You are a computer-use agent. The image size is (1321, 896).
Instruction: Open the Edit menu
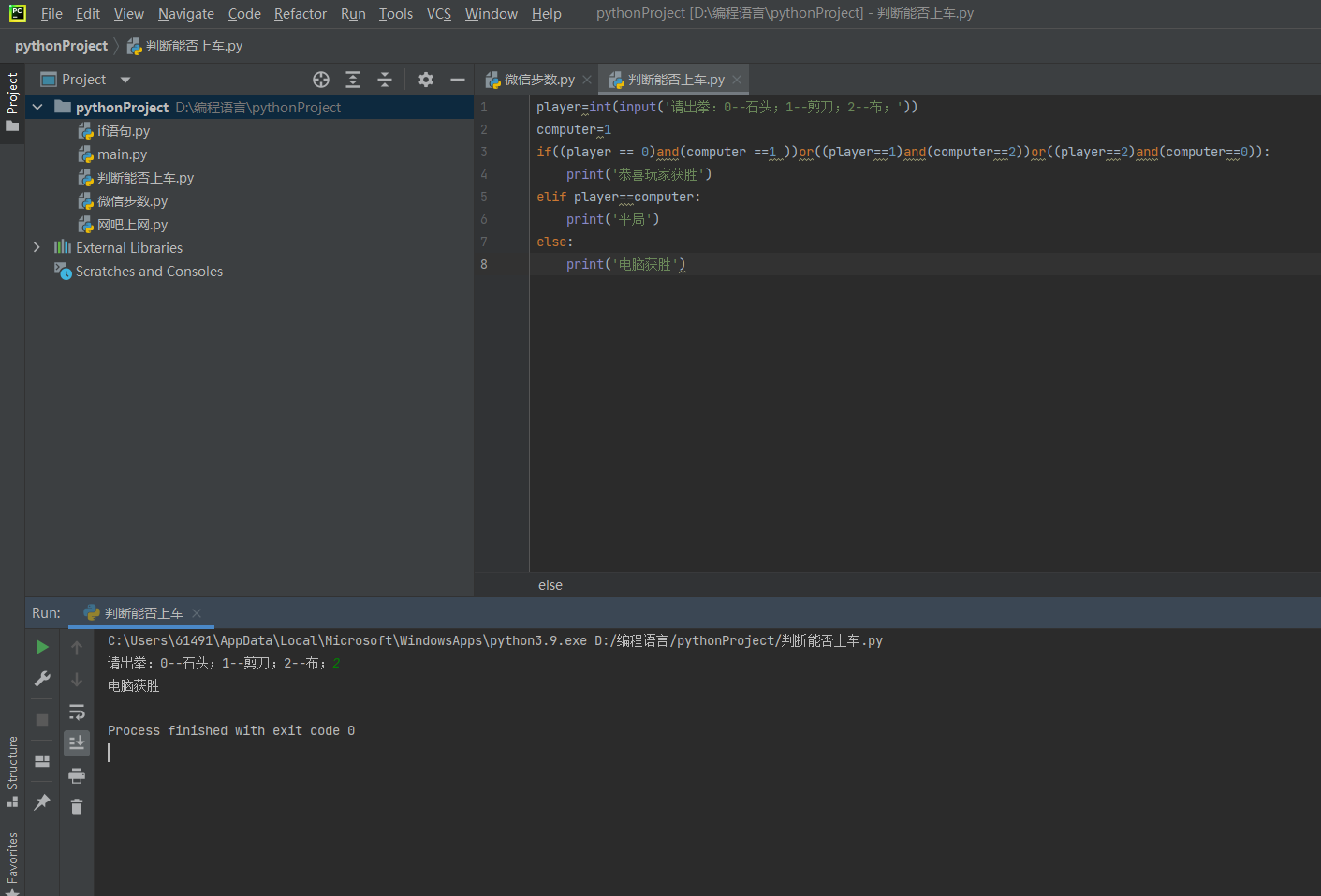tap(88, 14)
